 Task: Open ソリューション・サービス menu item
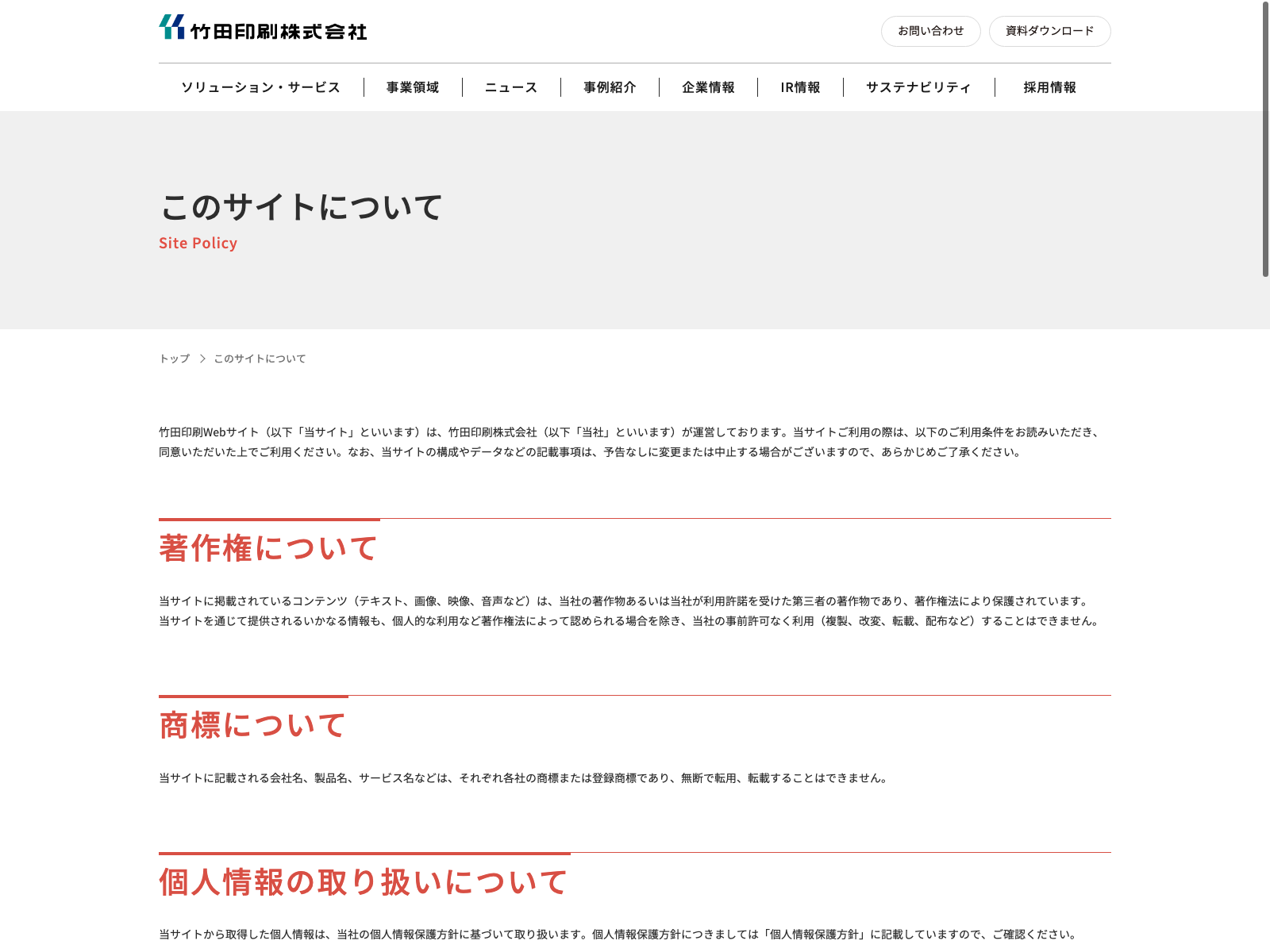260,87
